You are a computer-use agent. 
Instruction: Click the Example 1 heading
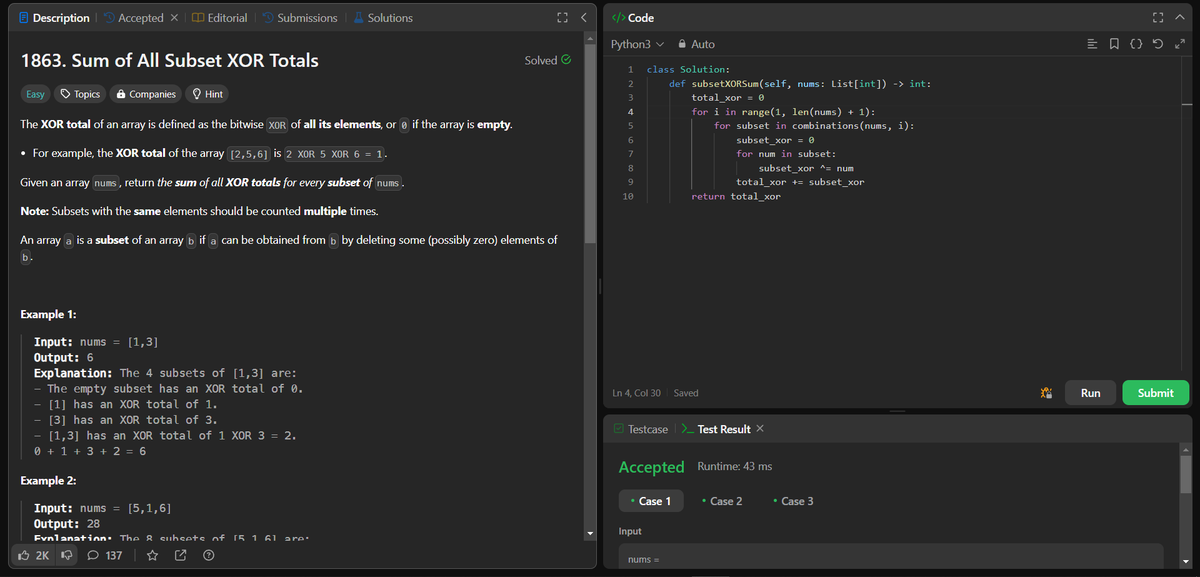(x=49, y=315)
